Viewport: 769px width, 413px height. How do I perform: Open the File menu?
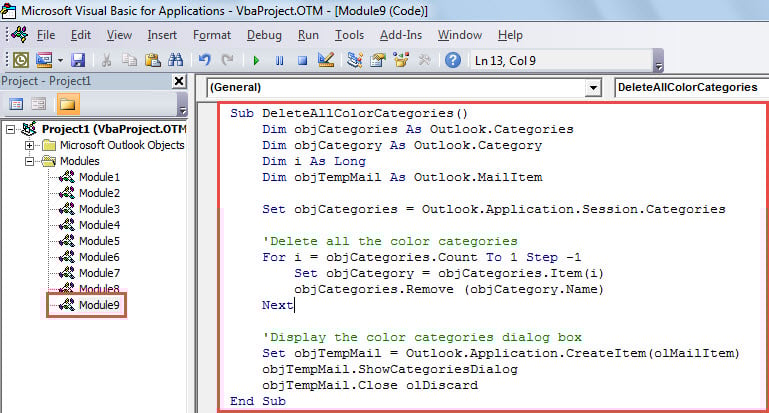pyautogui.click(x=46, y=35)
